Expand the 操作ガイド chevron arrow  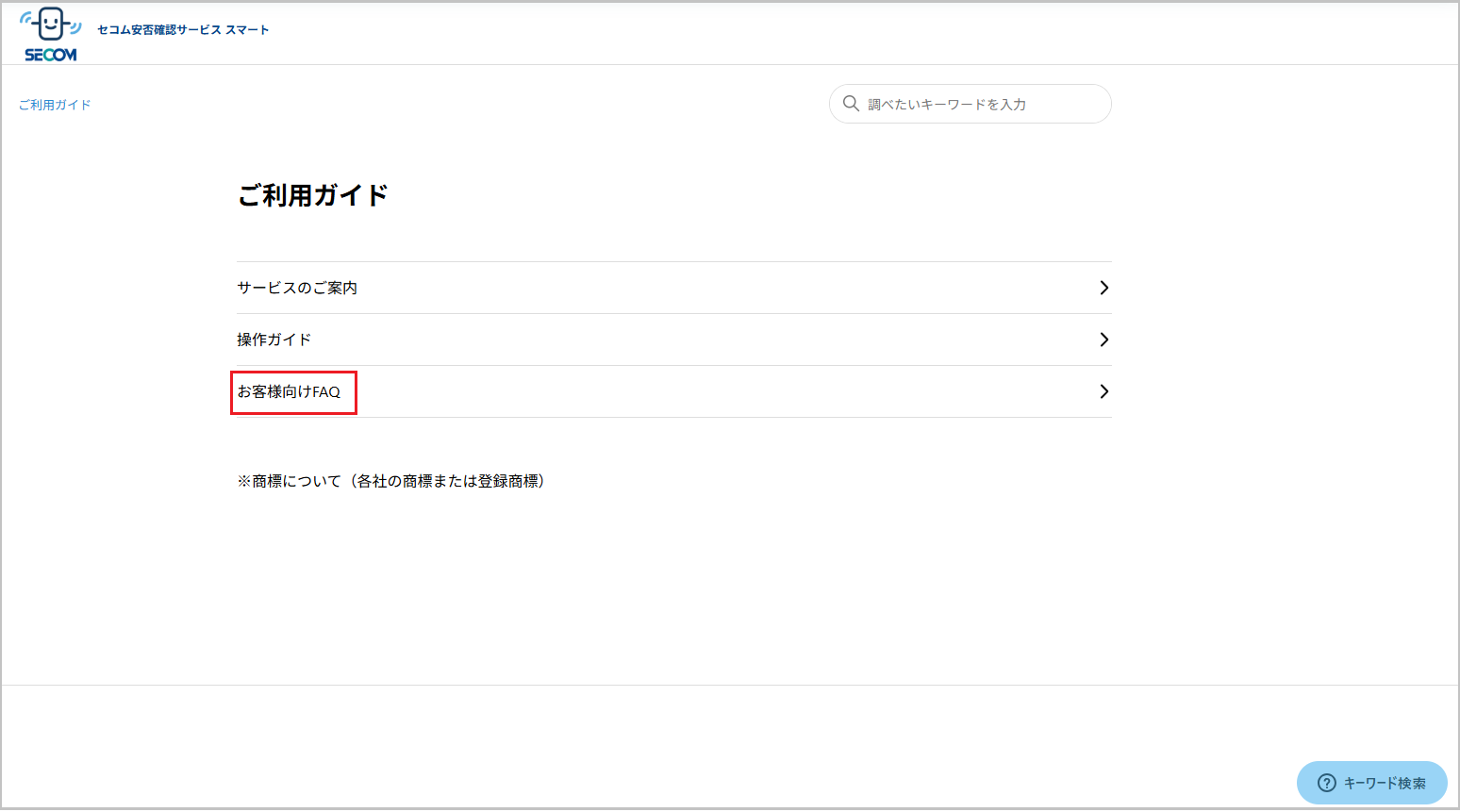[x=1103, y=340]
